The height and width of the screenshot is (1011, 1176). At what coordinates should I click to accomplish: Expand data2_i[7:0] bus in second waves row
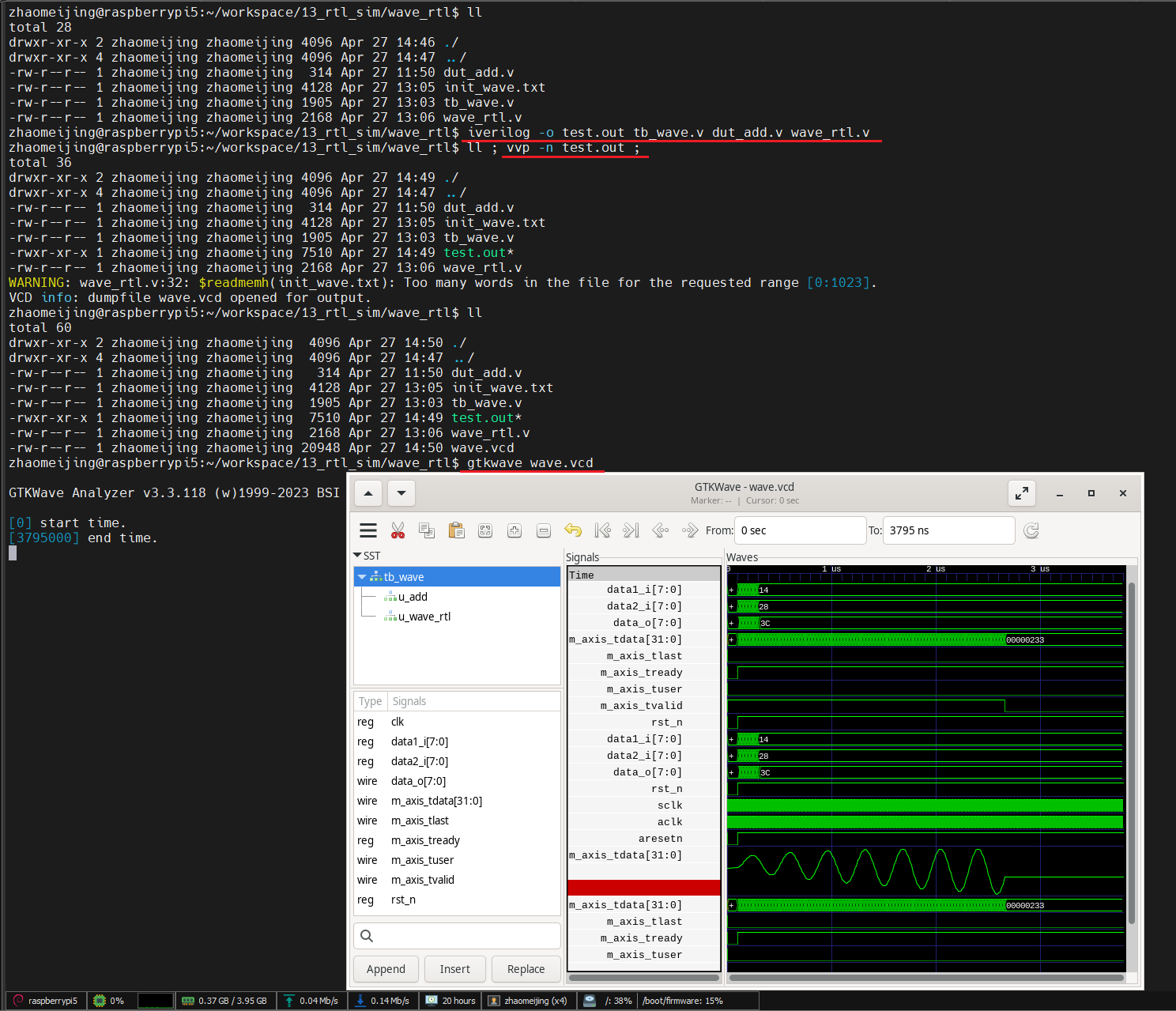[x=731, y=606]
